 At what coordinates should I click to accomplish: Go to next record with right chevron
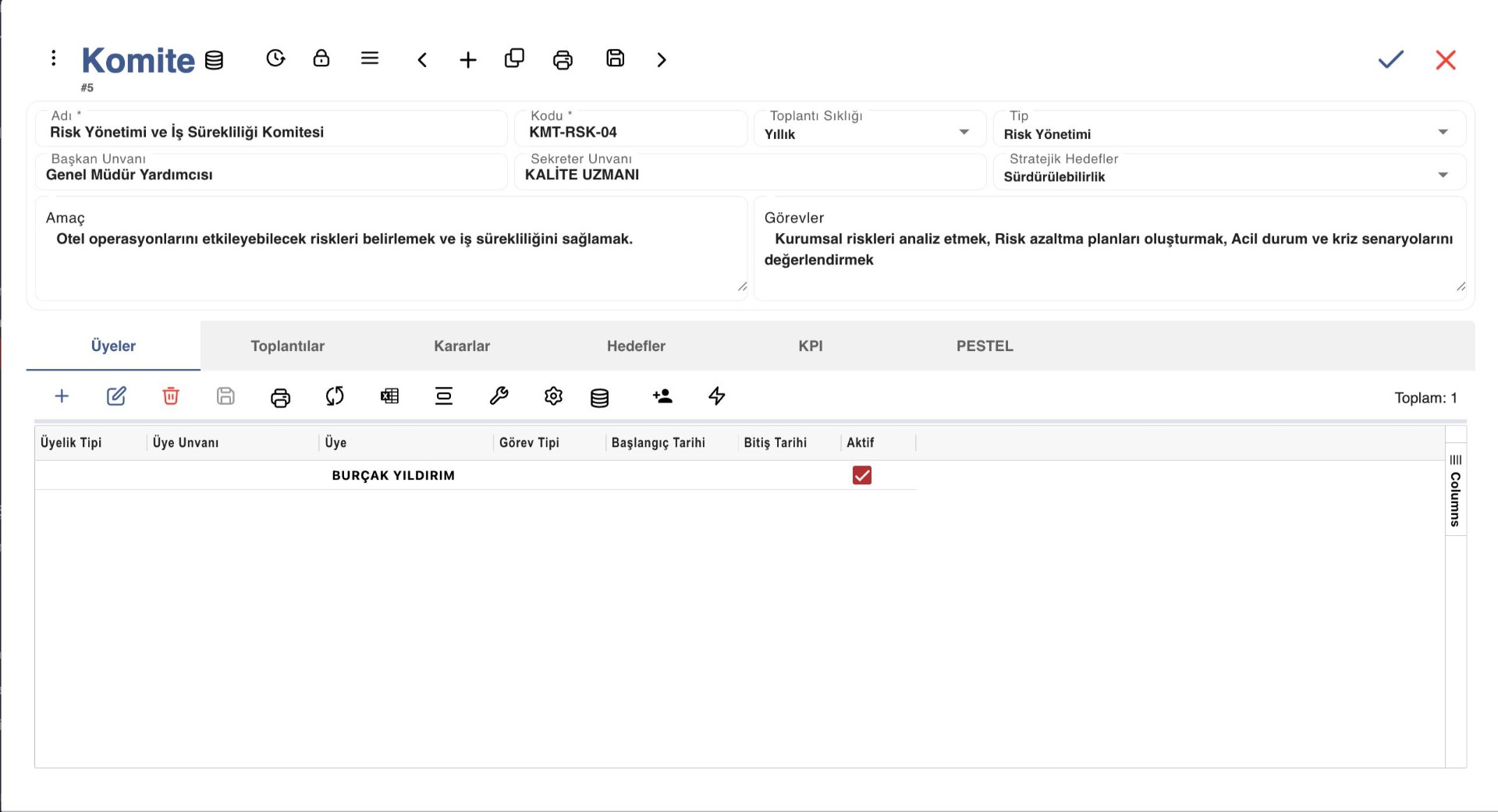click(662, 60)
